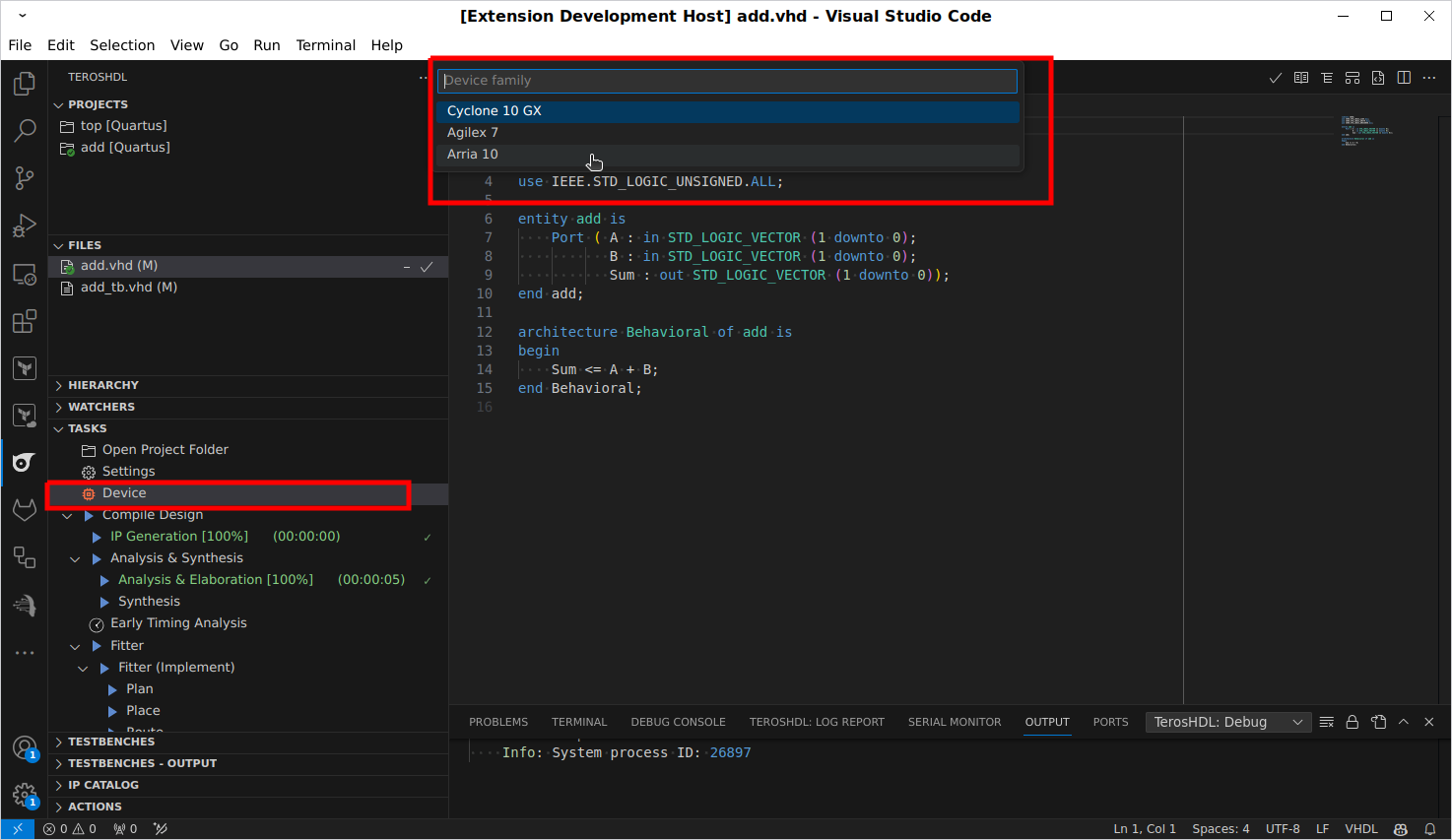
Task: Collapse the Fitter (Implement) node
Action: 83,668
